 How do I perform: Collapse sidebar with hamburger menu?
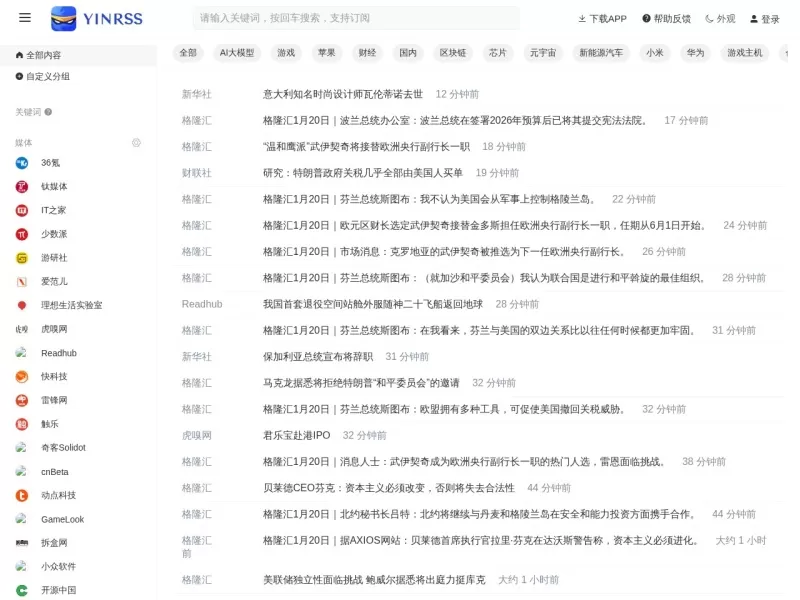24,17
